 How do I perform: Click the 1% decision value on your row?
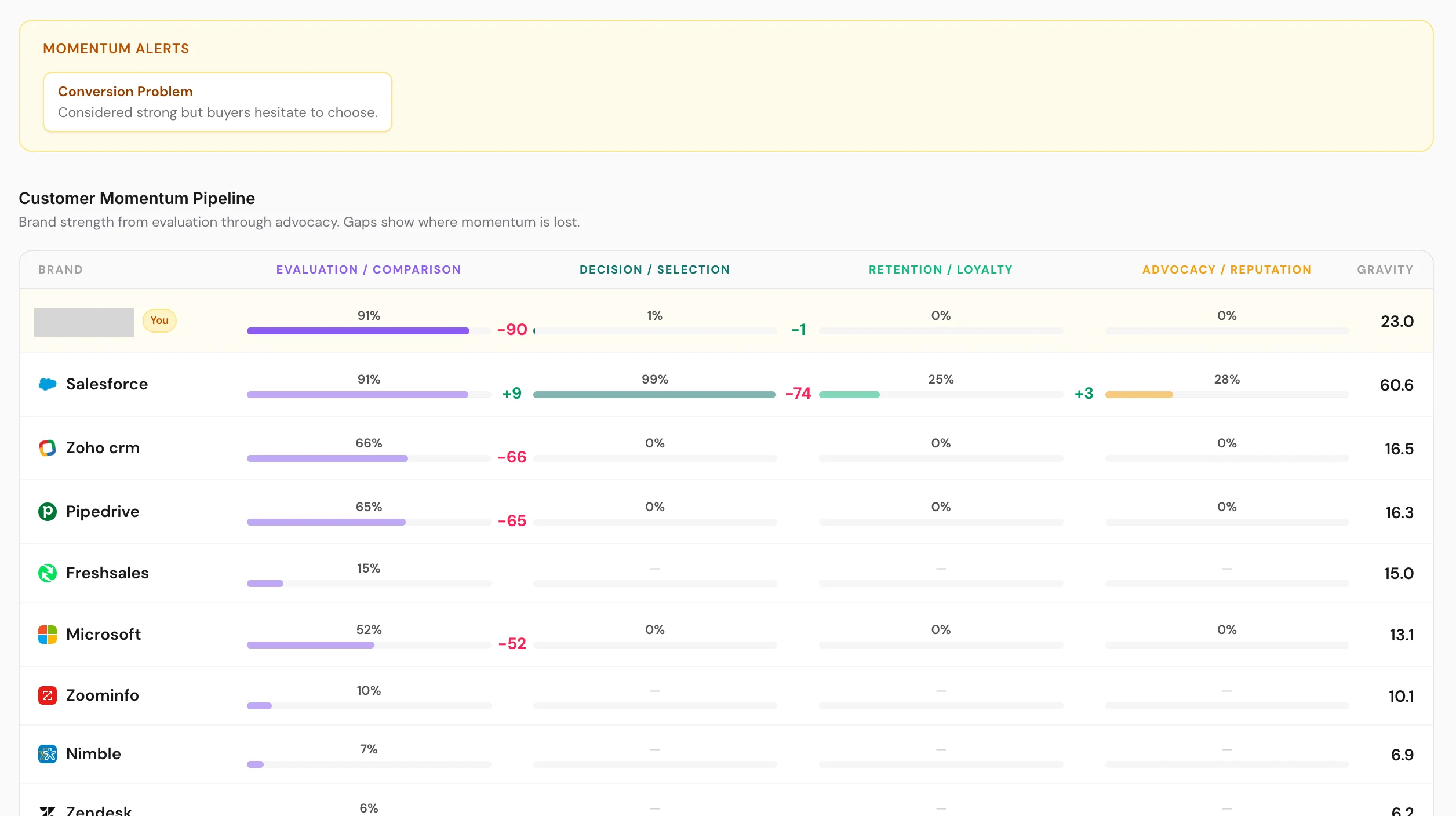pos(655,316)
